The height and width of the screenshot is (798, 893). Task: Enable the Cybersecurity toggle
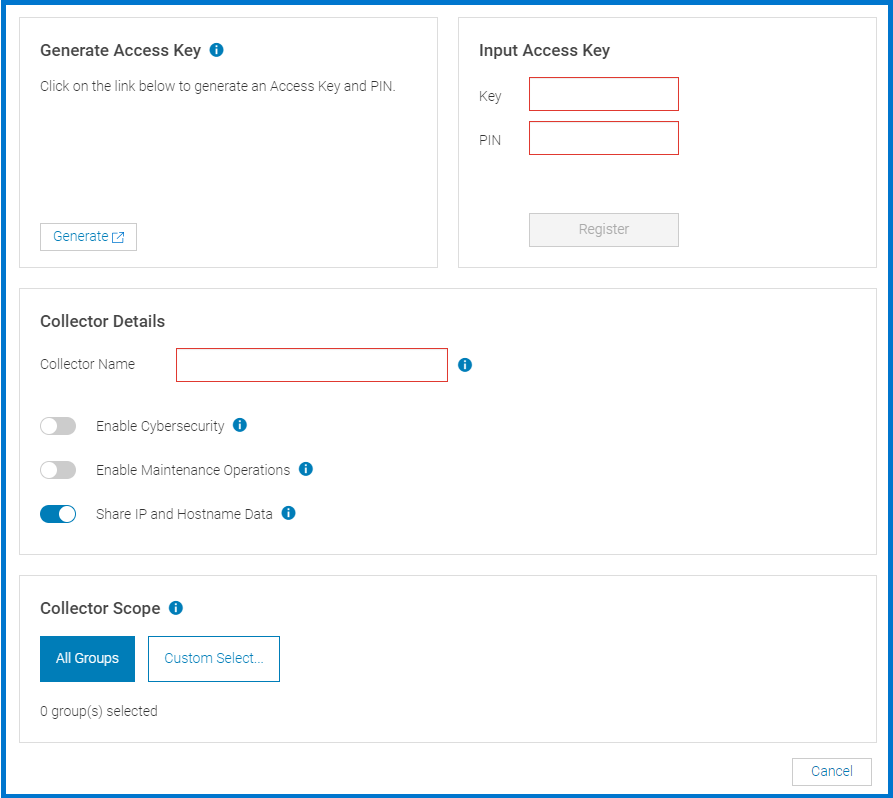coord(58,425)
